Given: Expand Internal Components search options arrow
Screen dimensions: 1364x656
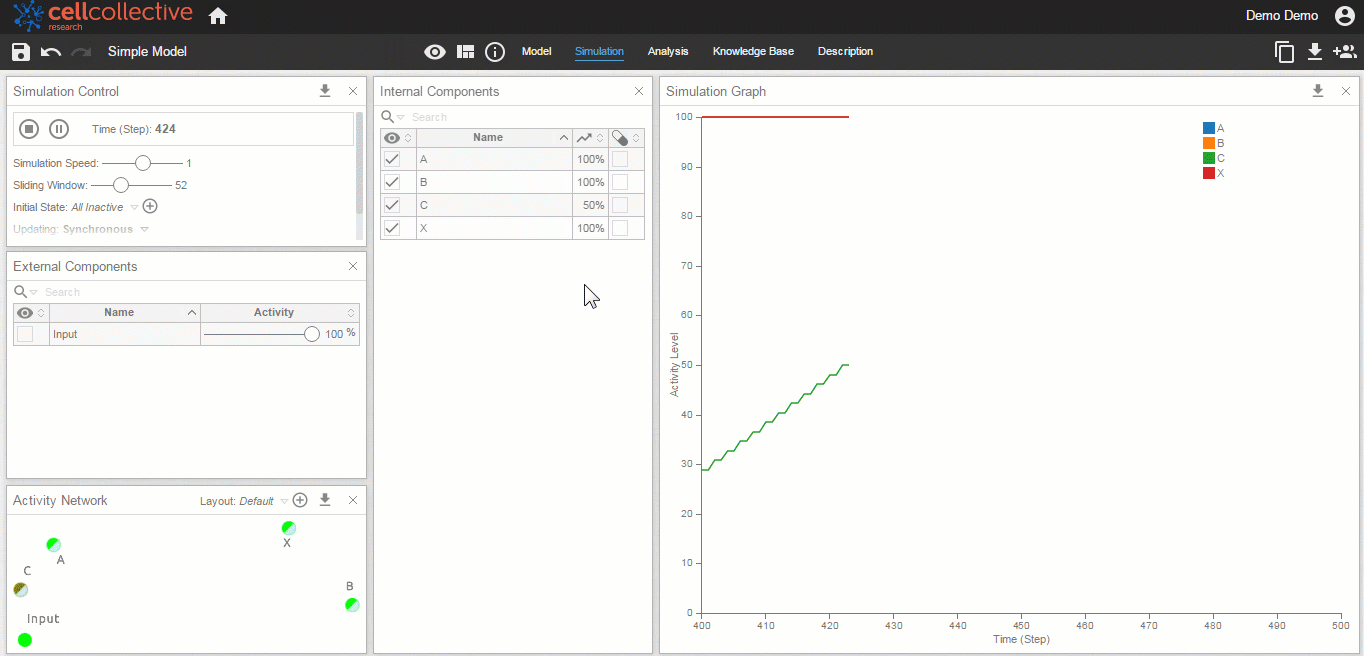Looking at the screenshot, I should [x=401, y=118].
